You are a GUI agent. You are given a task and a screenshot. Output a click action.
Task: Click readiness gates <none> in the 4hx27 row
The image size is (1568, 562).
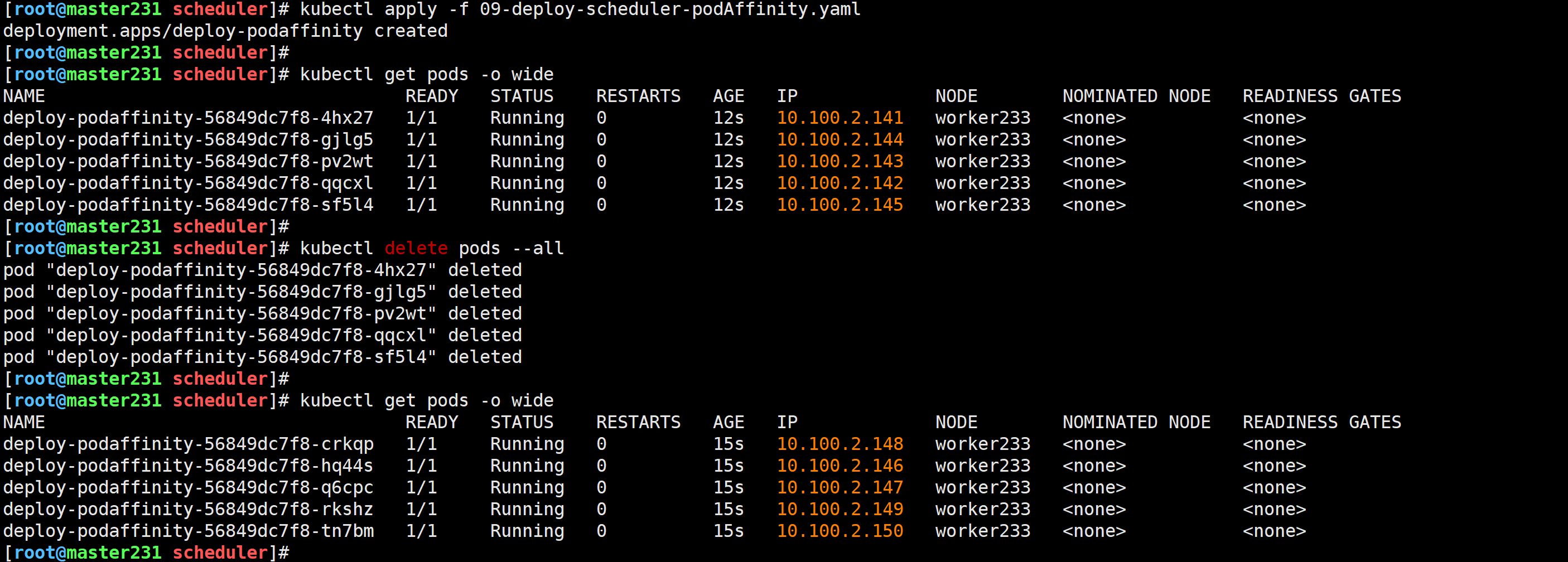[x=1274, y=118]
